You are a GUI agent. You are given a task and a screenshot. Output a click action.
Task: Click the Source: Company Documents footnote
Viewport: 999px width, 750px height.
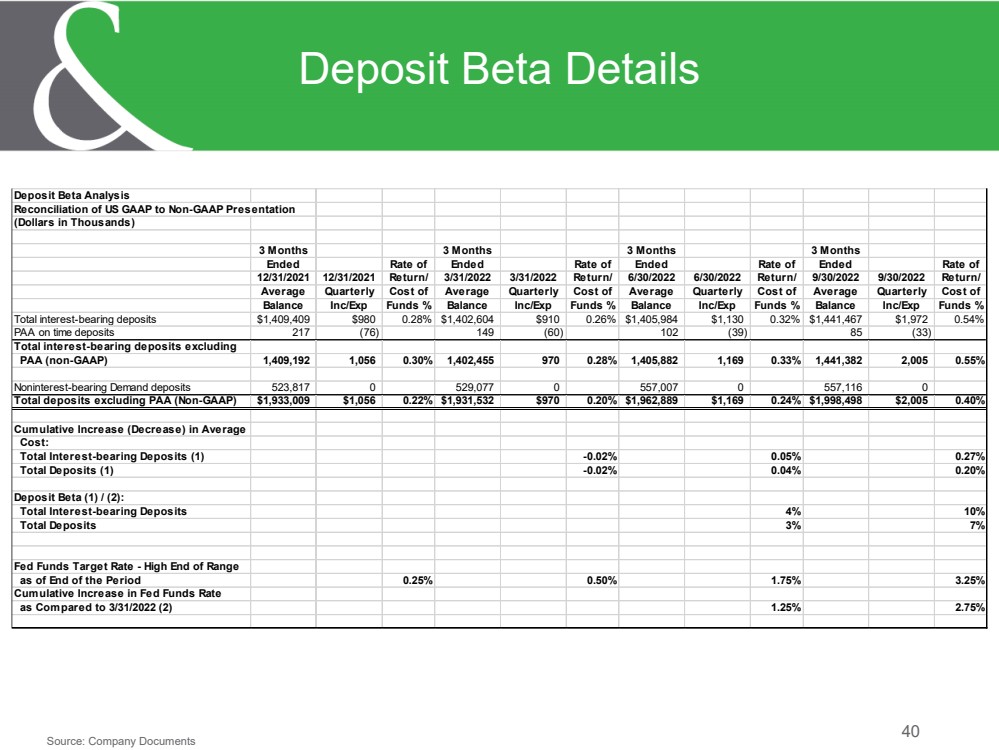click(121, 741)
